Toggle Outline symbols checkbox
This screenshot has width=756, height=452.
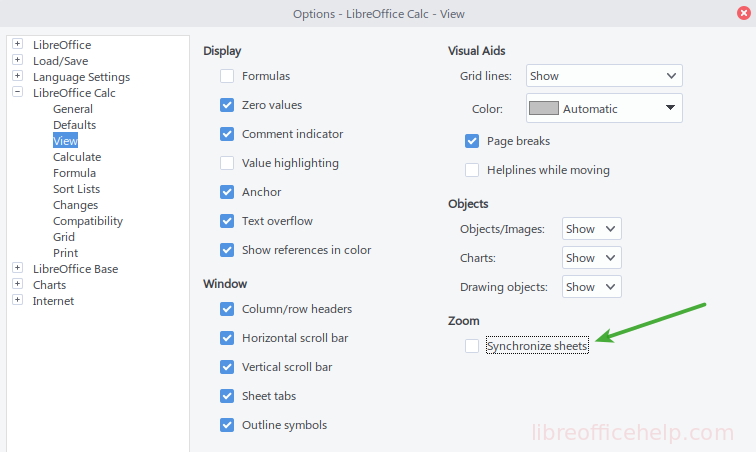click(x=227, y=425)
